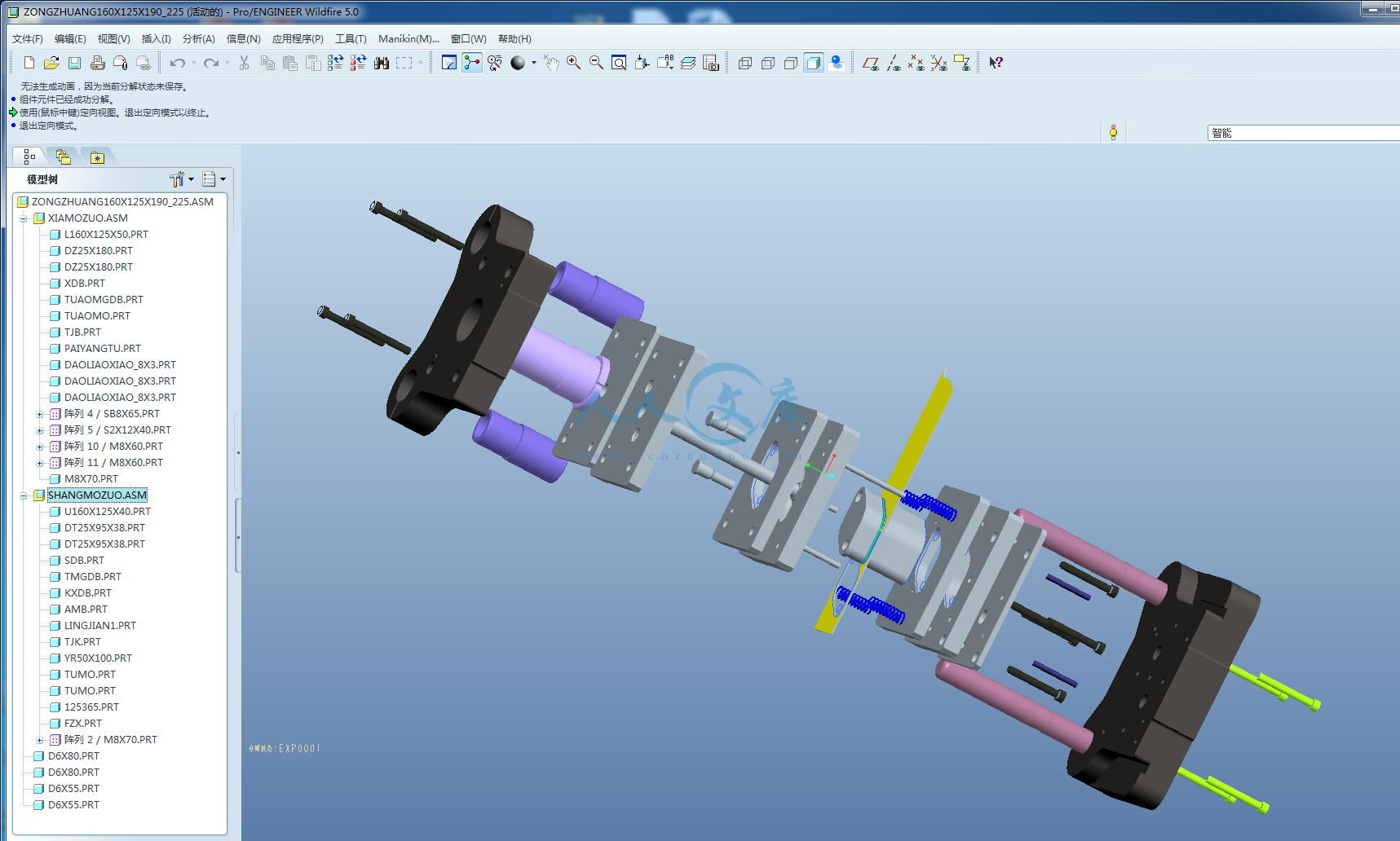Screen dimensions: 1400x841
Task: Collapse the XIAMOZUO.ASM subassembly
Action: click(24, 218)
